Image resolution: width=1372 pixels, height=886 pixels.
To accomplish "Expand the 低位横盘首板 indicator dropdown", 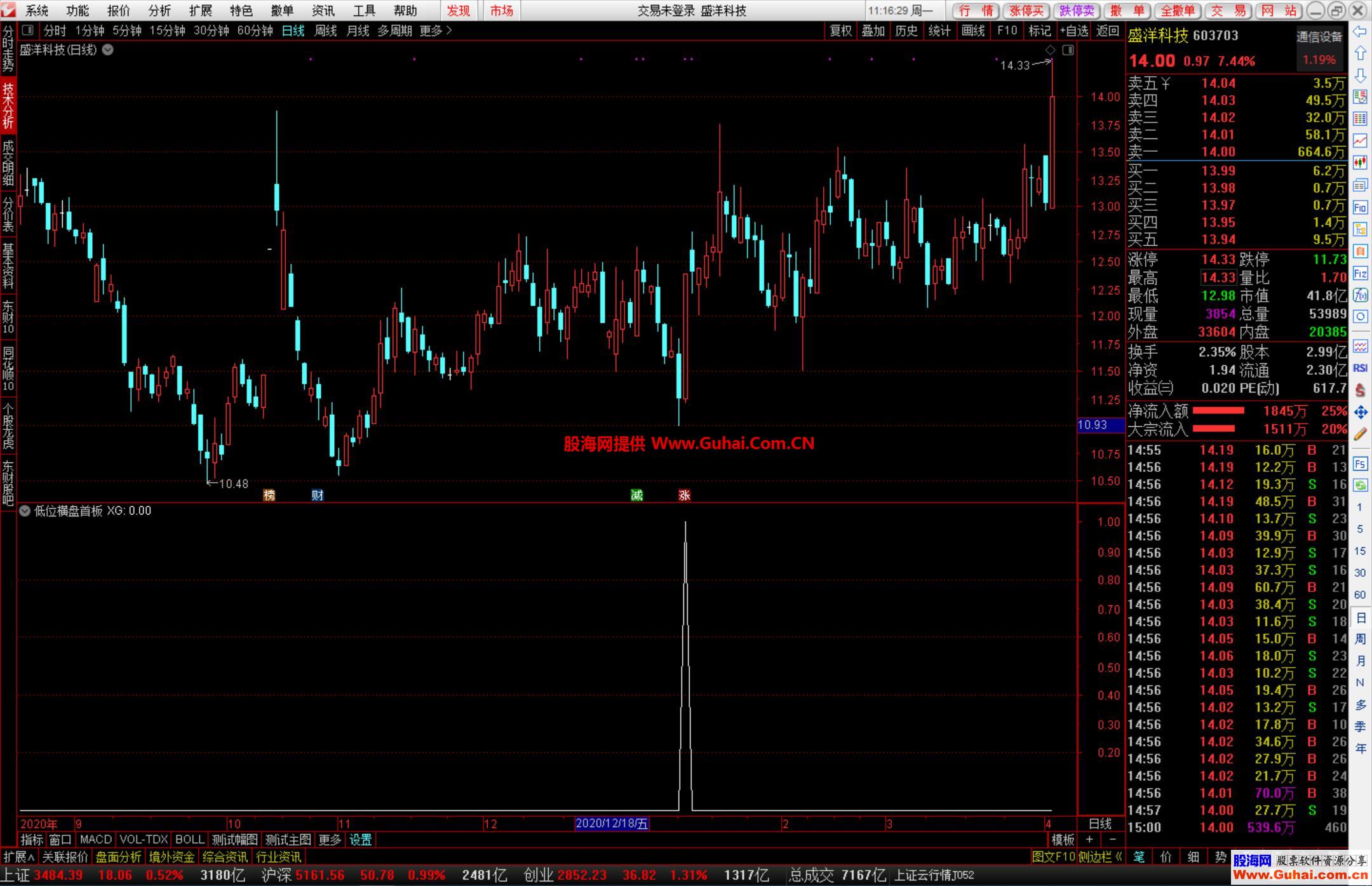I will 25,511.
